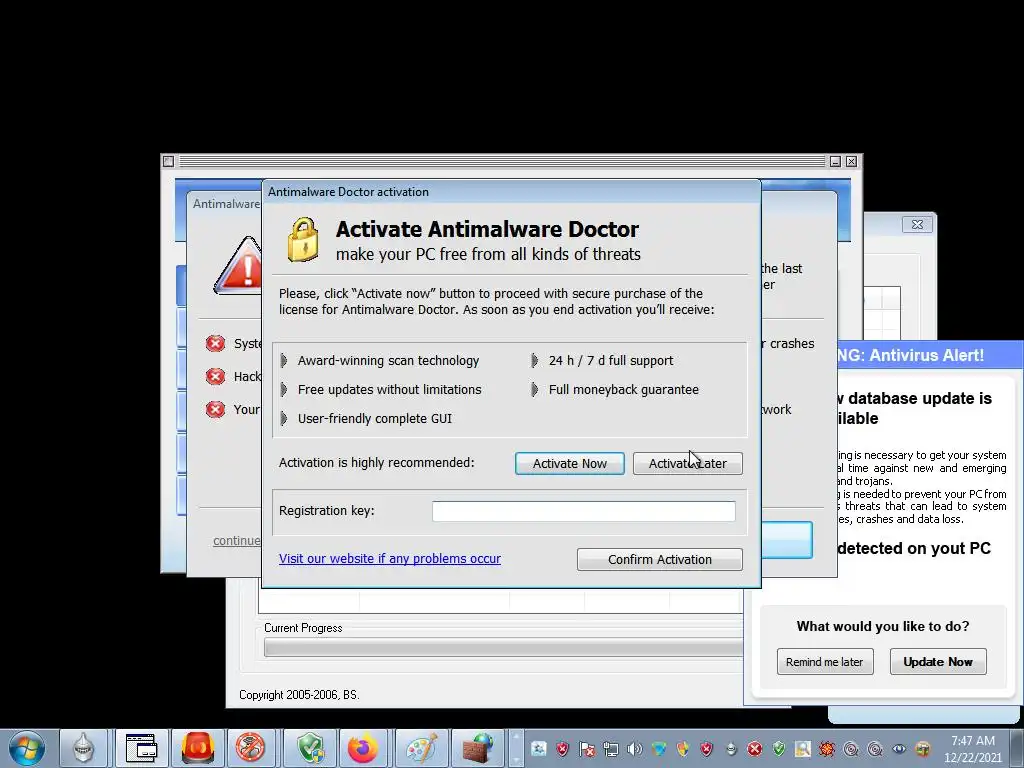Open the knight helmet taskbar application

tap(83, 748)
